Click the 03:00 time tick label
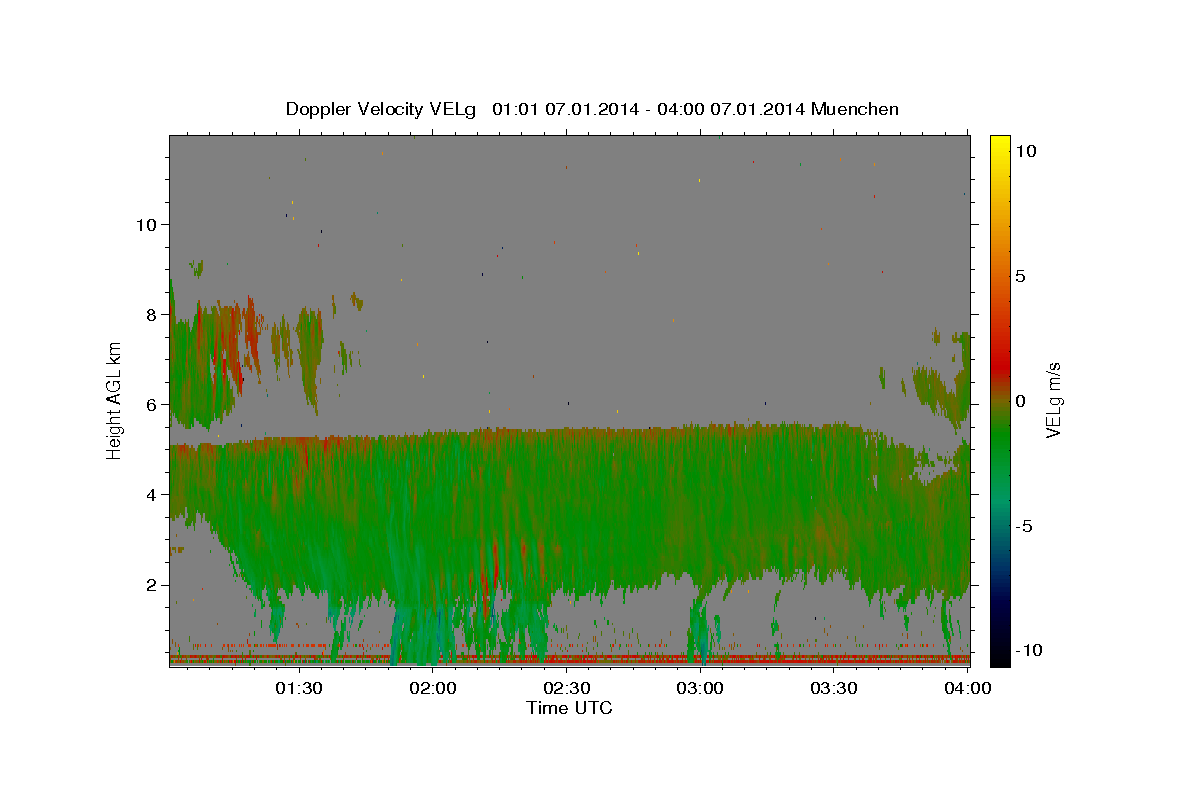This screenshot has width=1200, height=800. coord(700,688)
